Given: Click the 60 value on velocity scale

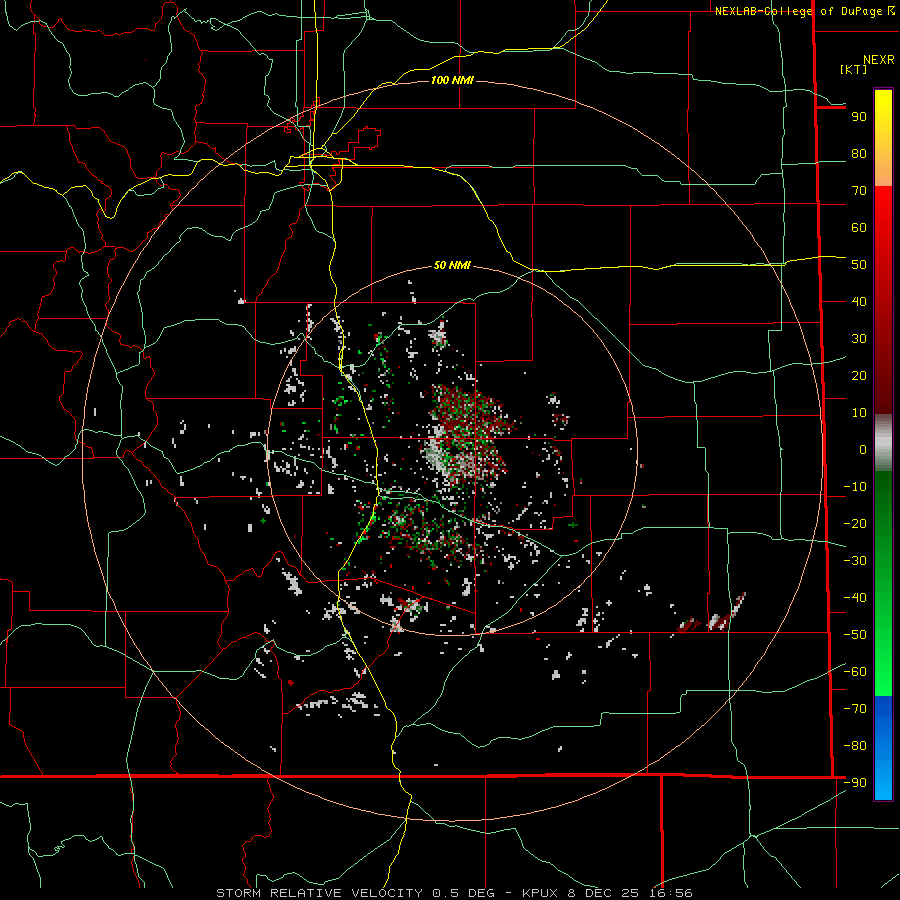Looking at the screenshot, I should [859, 228].
